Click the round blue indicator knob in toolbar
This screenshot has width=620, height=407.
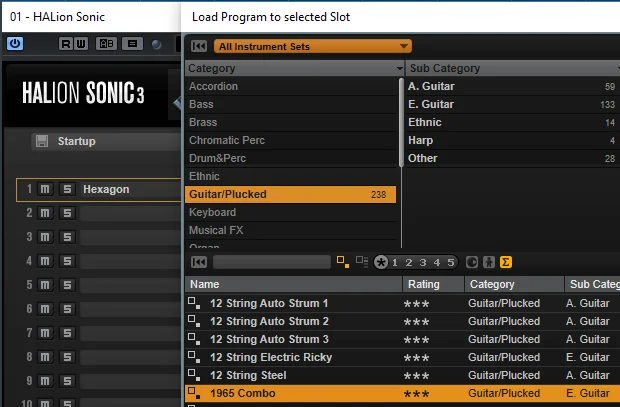[157, 44]
